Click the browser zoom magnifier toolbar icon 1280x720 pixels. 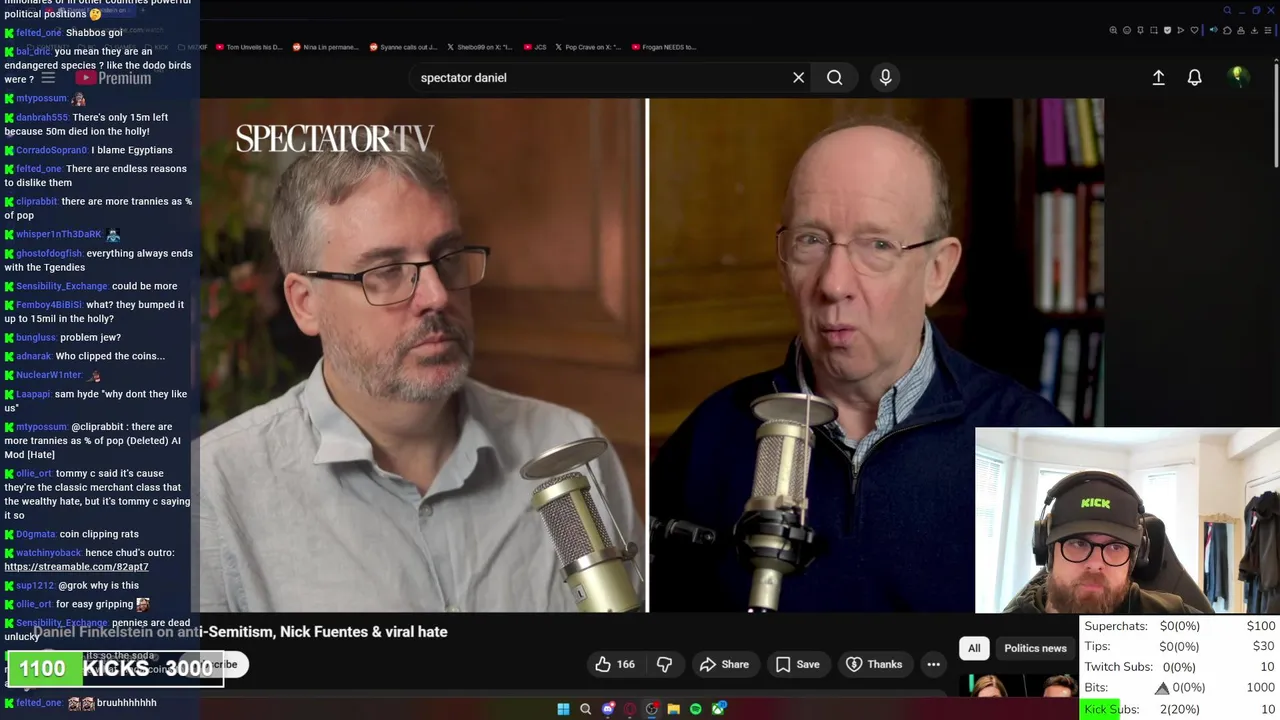(x=1113, y=30)
